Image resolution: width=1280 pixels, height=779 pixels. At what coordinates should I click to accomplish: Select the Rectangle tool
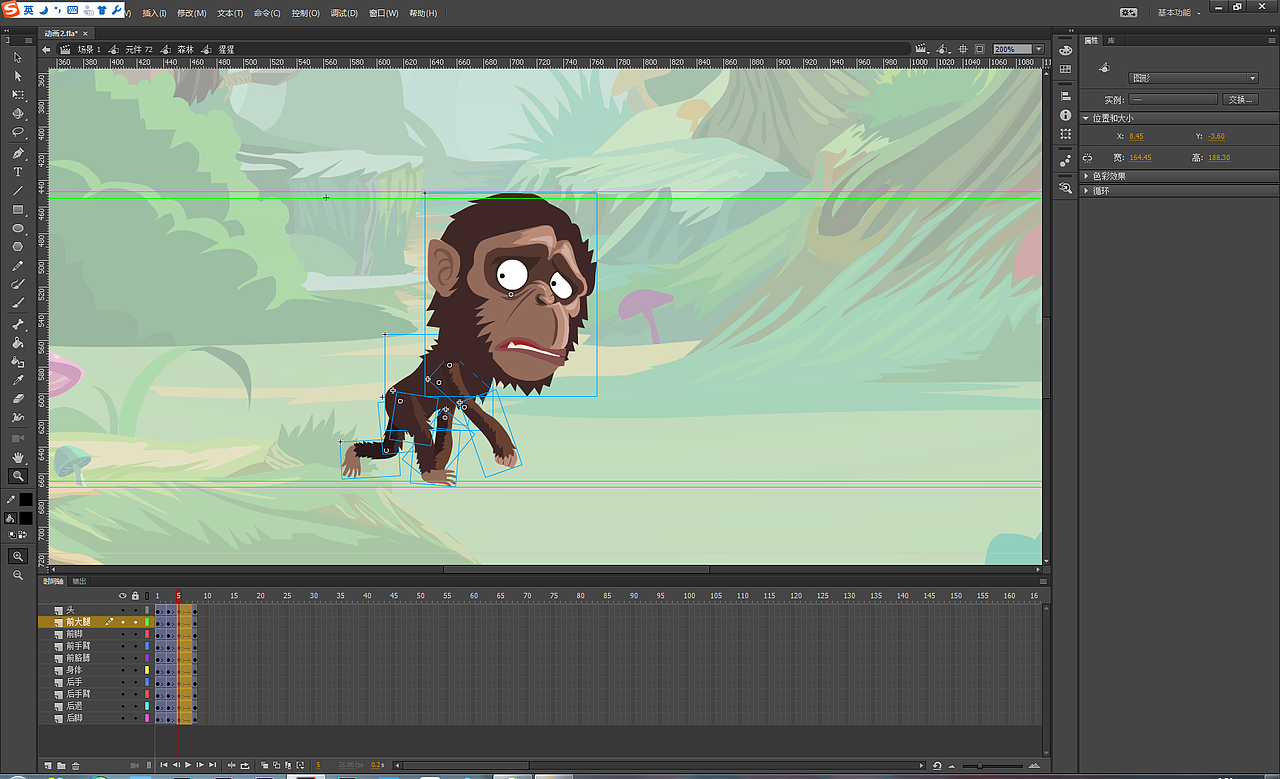pyautogui.click(x=18, y=210)
